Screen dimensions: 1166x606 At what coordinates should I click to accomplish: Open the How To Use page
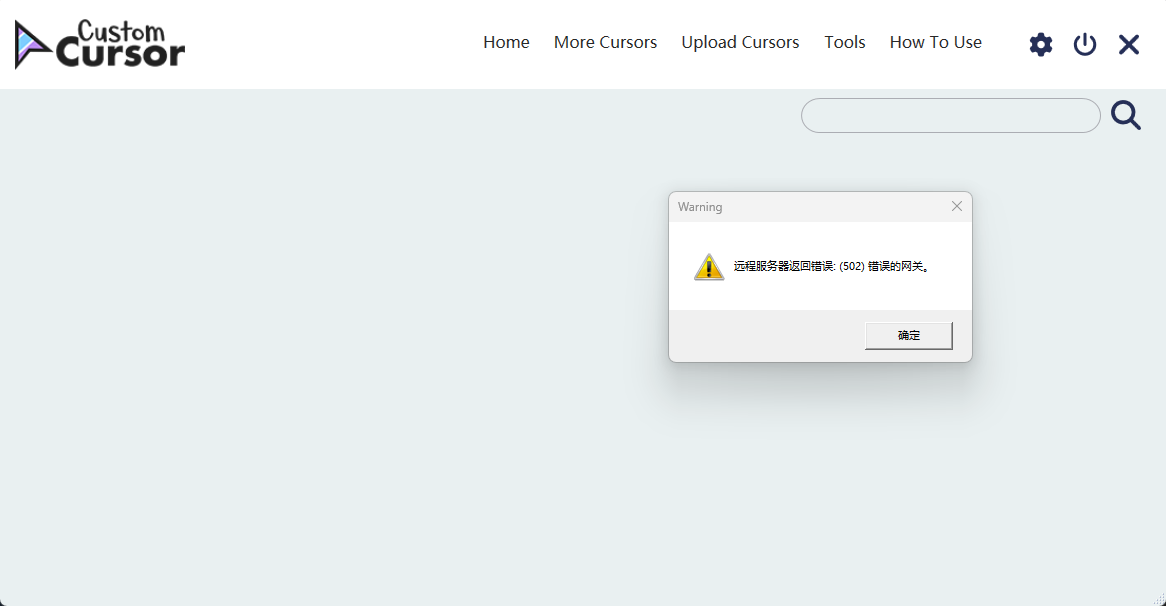tap(935, 42)
